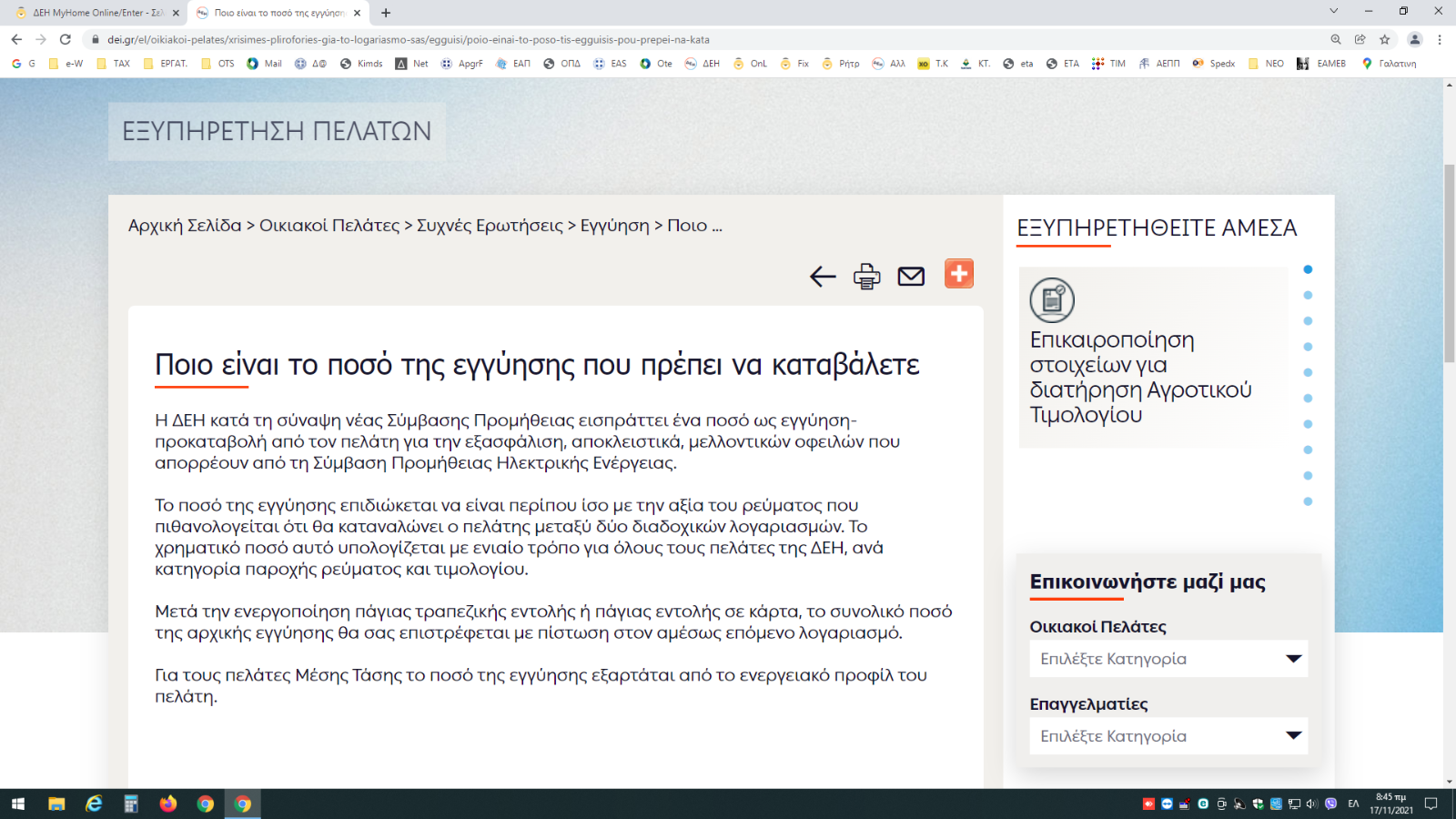Open the Ote bookmark

[656, 64]
